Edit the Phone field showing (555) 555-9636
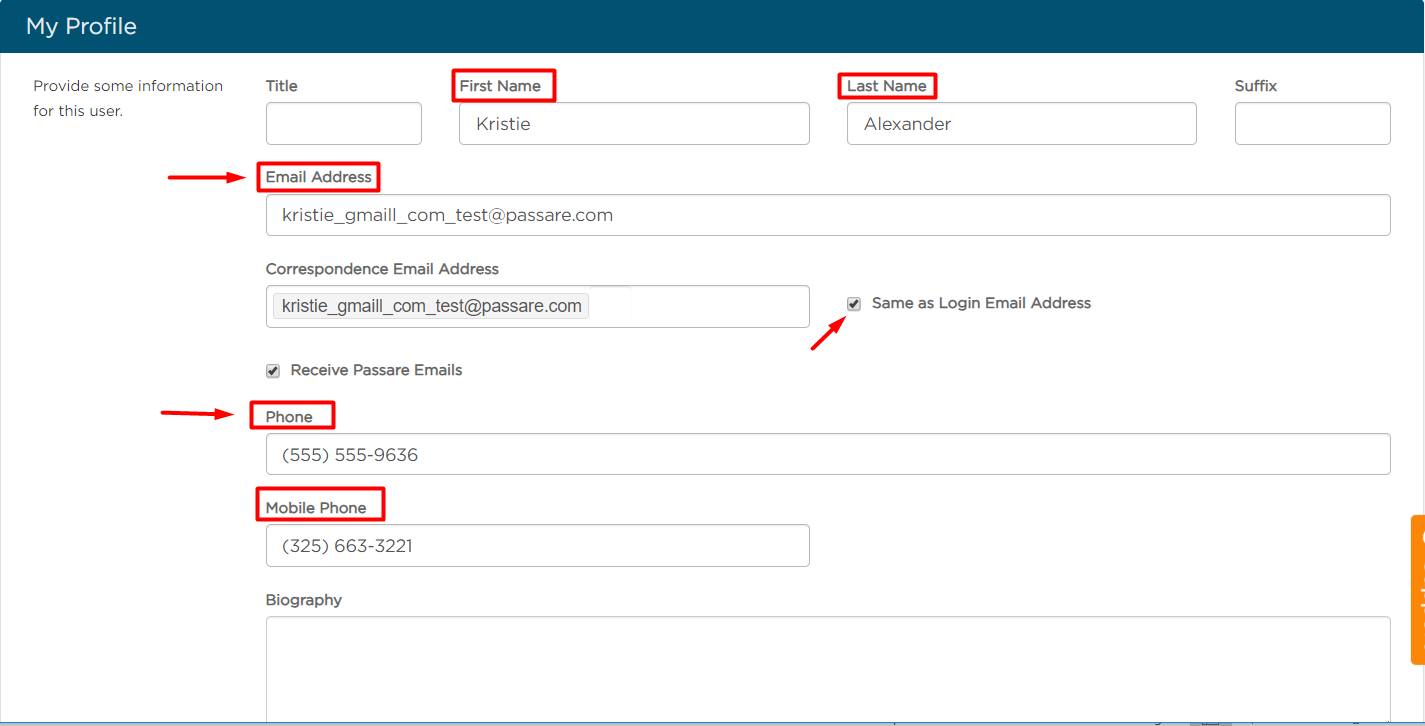This screenshot has height=726, width=1425. point(828,454)
